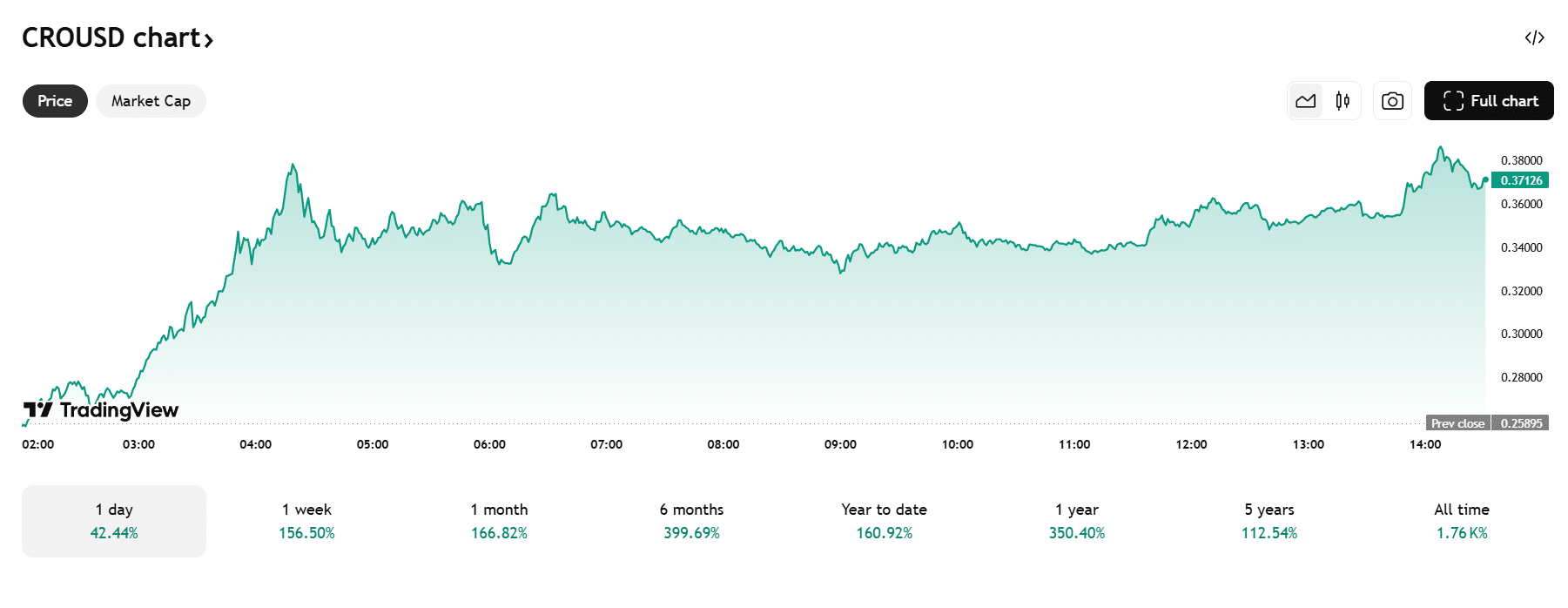The height and width of the screenshot is (608, 1568).
Task: Click the current price label 0.37126
Action: click(x=1521, y=180)
